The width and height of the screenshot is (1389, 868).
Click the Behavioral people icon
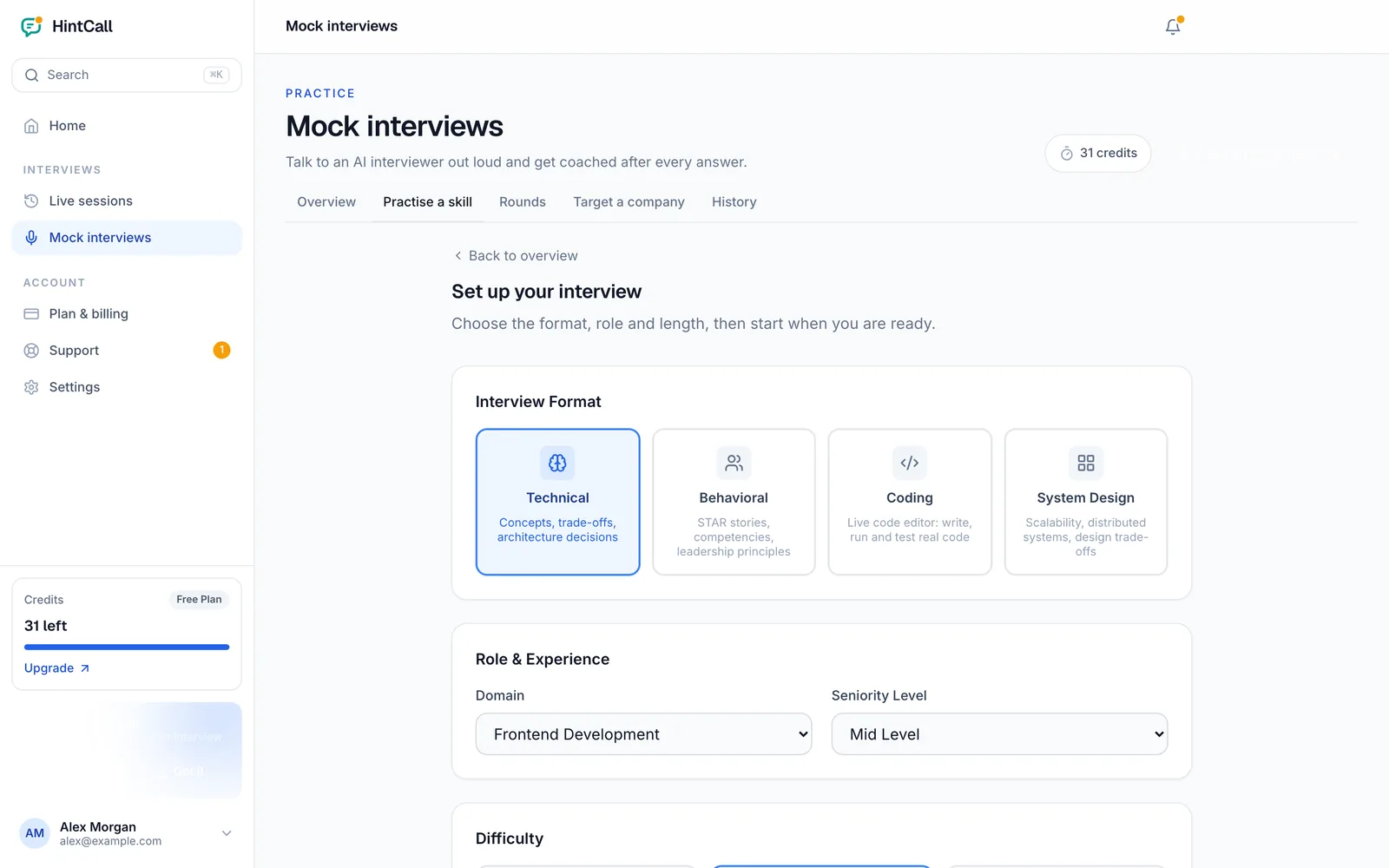[734, 463]
